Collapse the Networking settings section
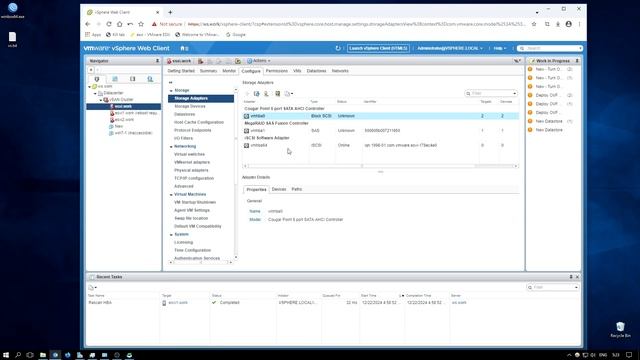This screenshot has width=640, height=360. [x=171, y=146]
